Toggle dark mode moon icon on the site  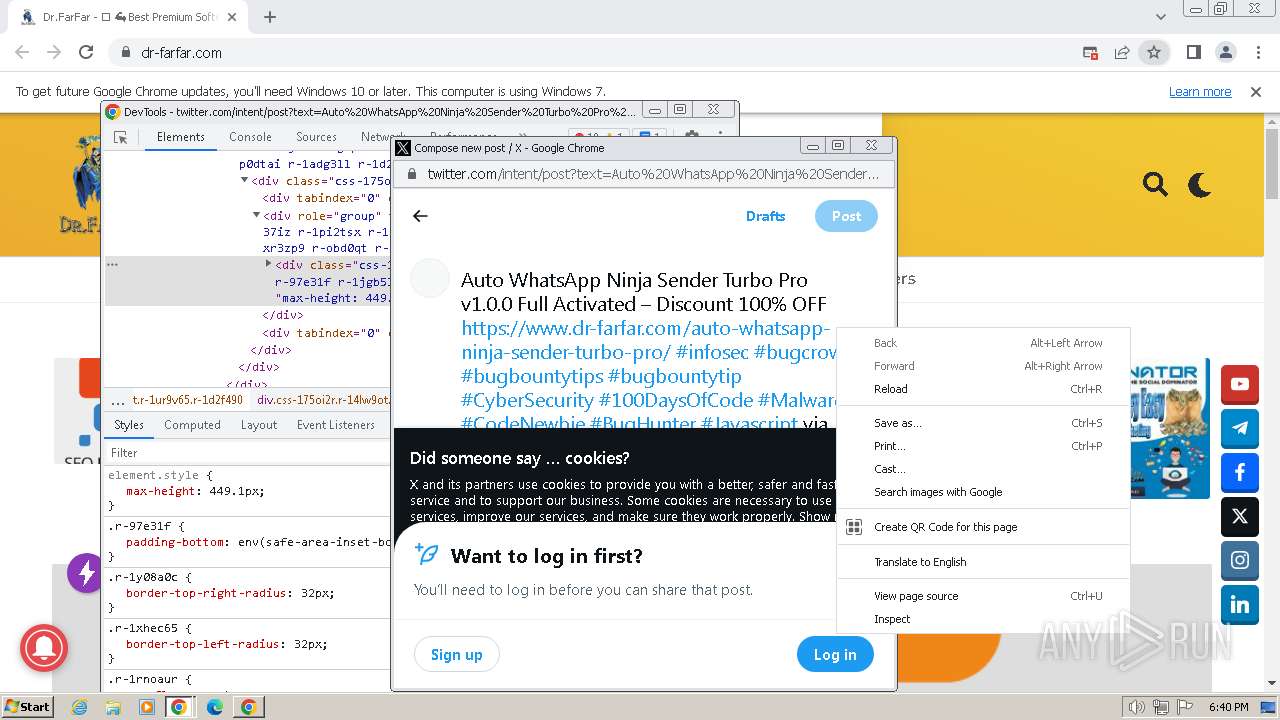[1199, 184]
